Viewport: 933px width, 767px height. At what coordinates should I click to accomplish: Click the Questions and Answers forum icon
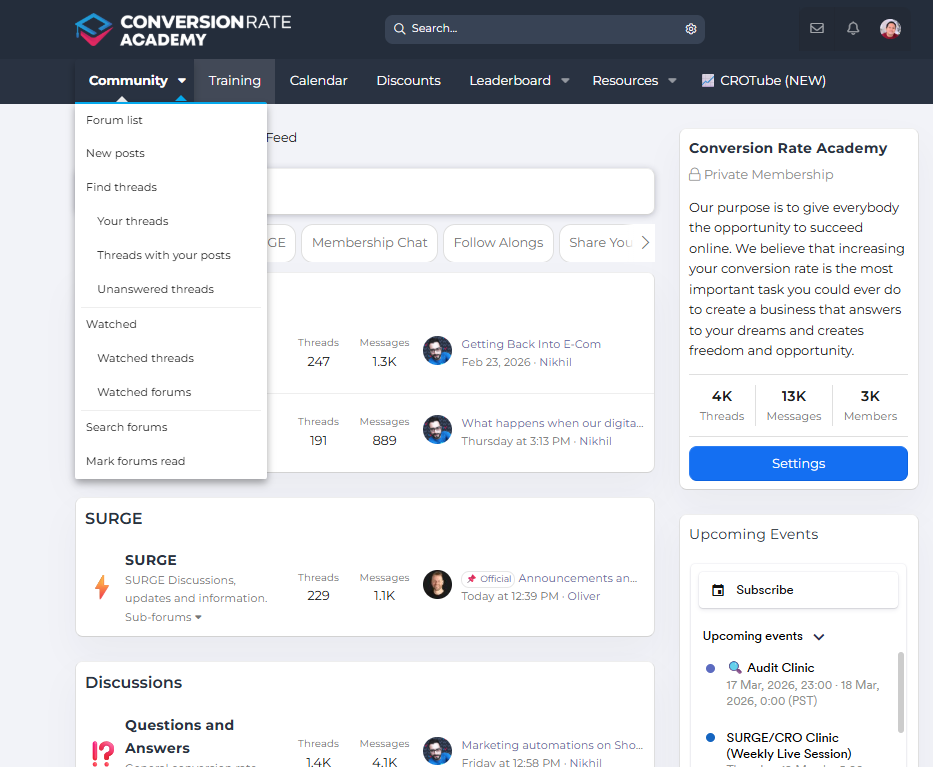click(x=103, y=753)
